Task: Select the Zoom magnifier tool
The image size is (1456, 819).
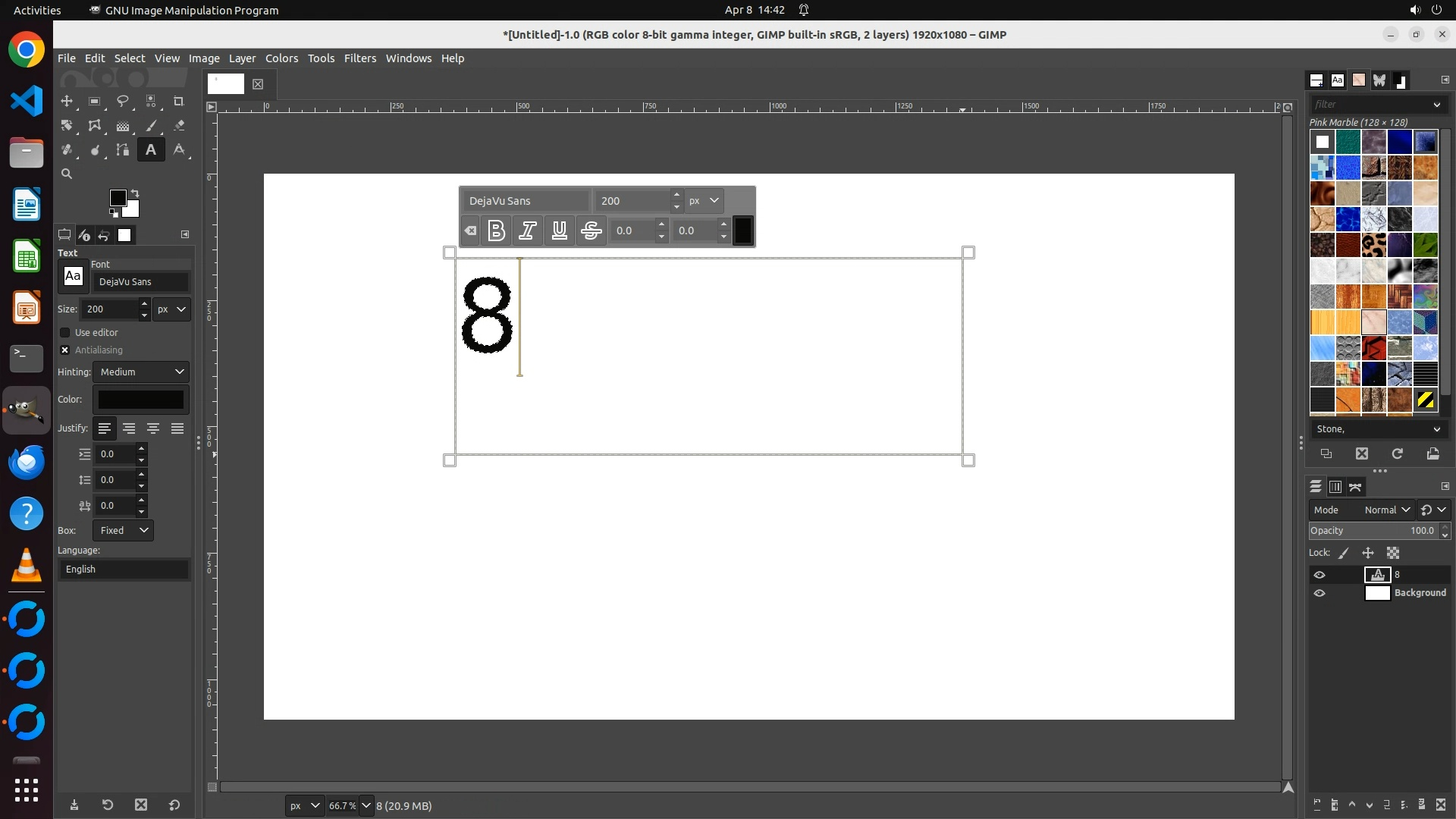Action: pyautogui.click(x=67, y=174)
